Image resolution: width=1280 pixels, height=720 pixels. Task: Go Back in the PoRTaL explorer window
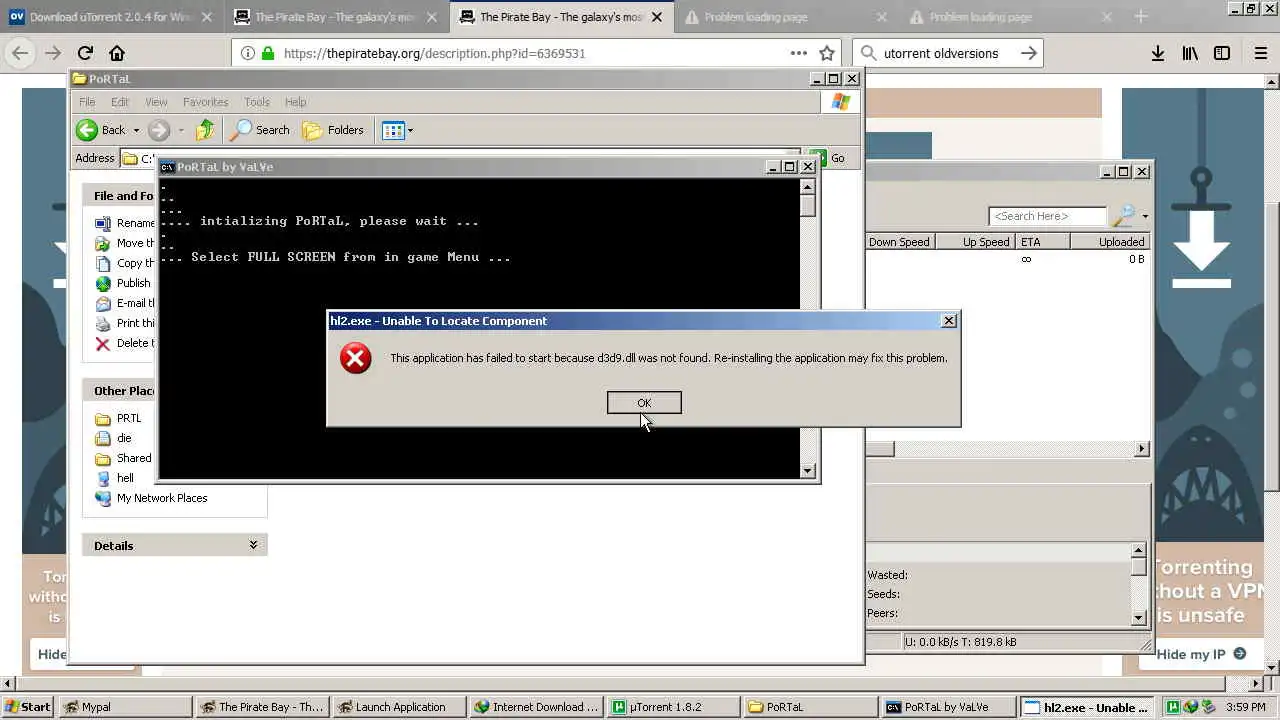101,130
